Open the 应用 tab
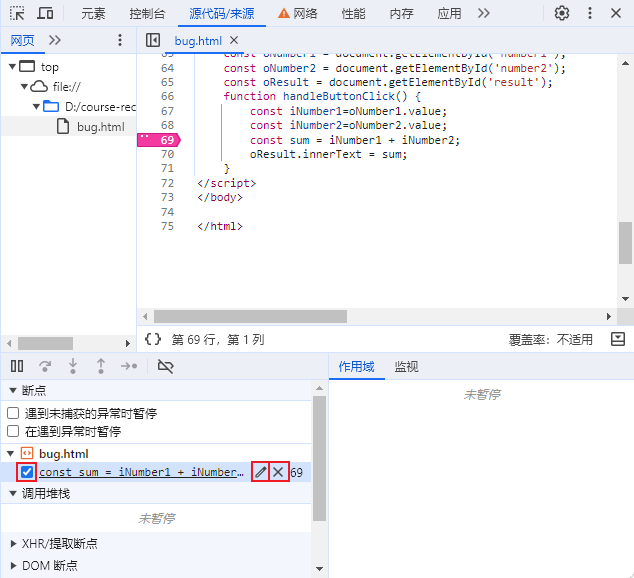The width and height of the screenshot is (634, 578). click(x=449, y=14)
